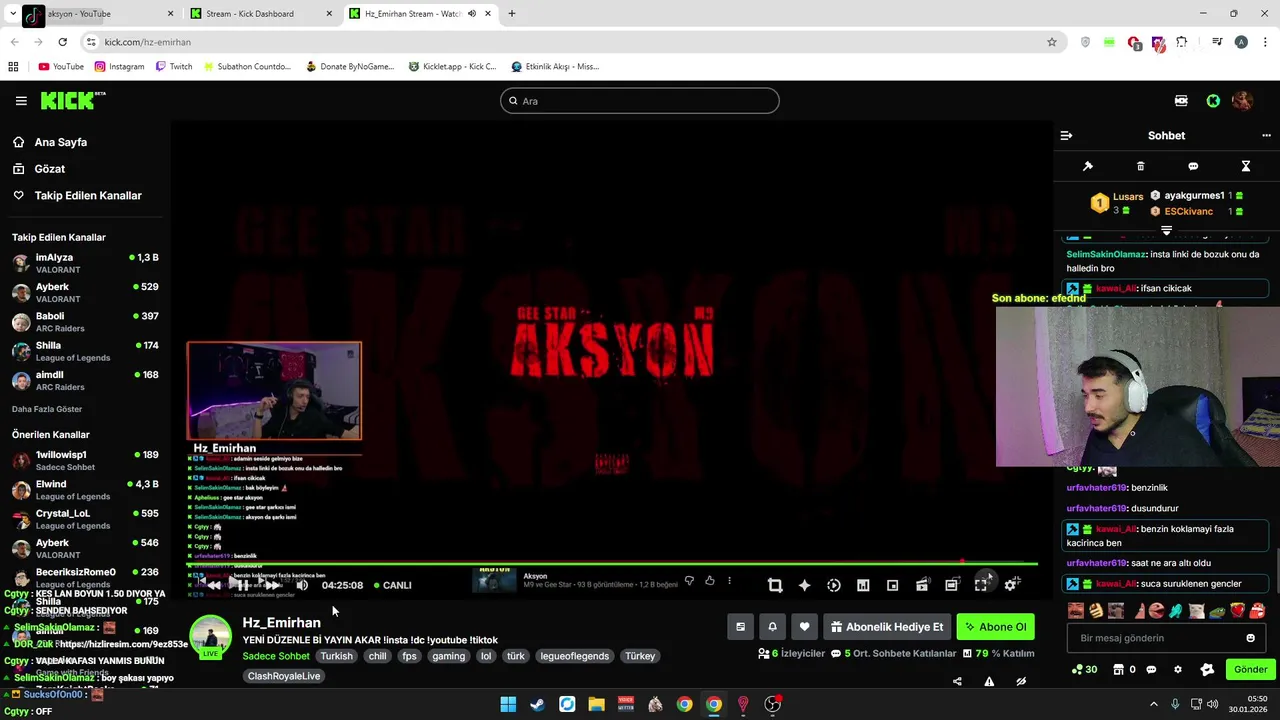Image resolution: width=1280 pixels, height=720 pixels.
Task: Open the Sadece Sohbet category link
Action: tap(276, 656)
